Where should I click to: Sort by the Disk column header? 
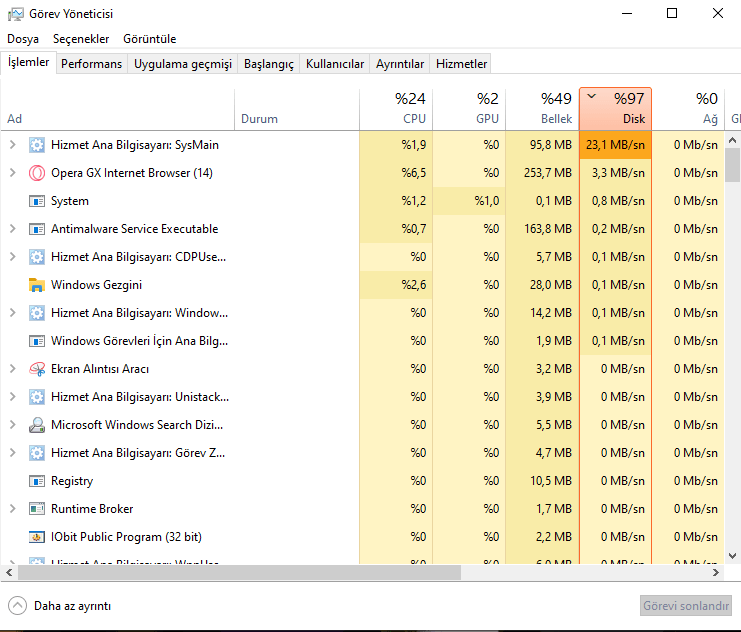pos(615,109)
